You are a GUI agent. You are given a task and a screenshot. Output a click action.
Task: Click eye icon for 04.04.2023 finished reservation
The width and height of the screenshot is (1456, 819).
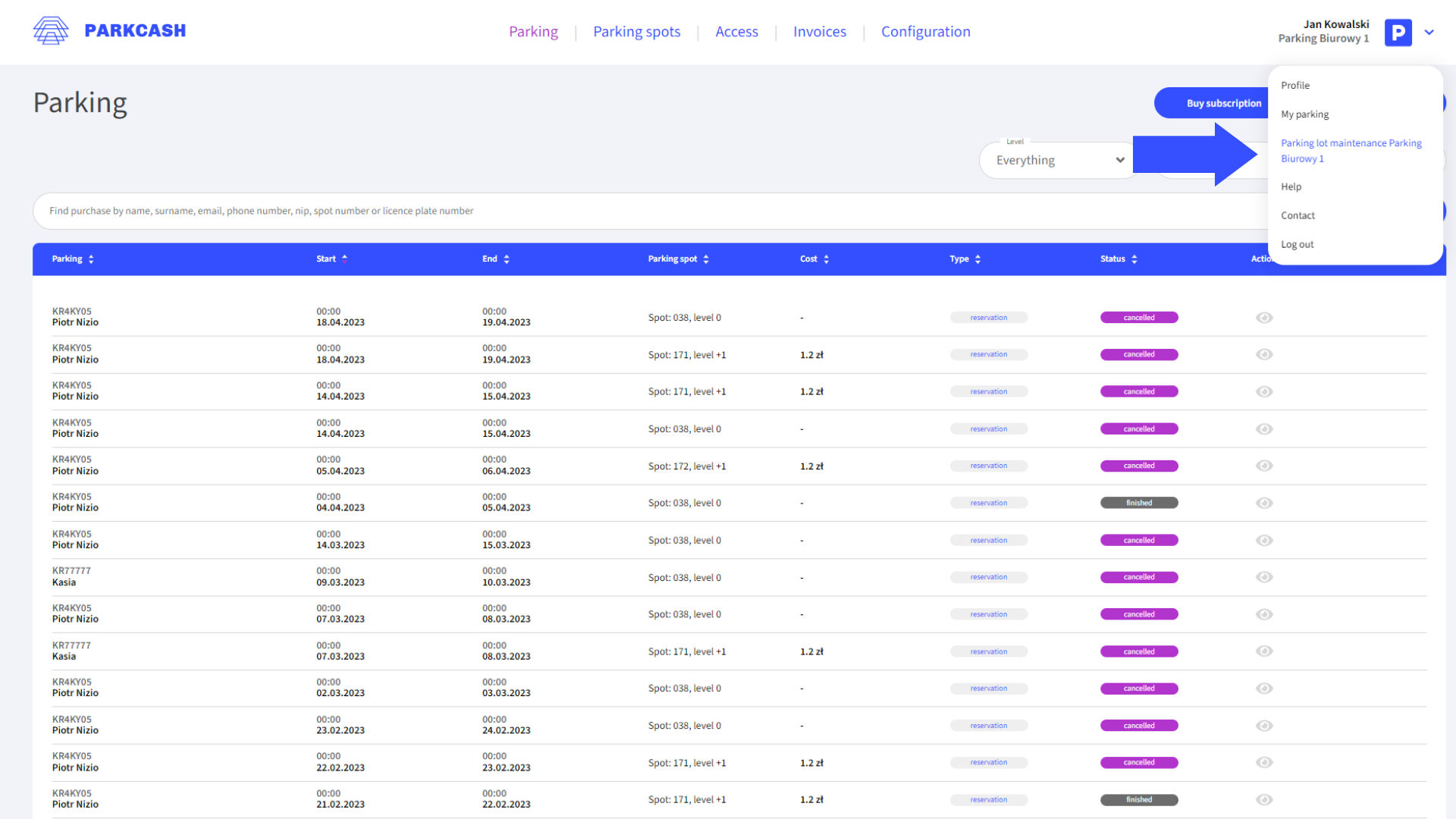pos(1263,504)
